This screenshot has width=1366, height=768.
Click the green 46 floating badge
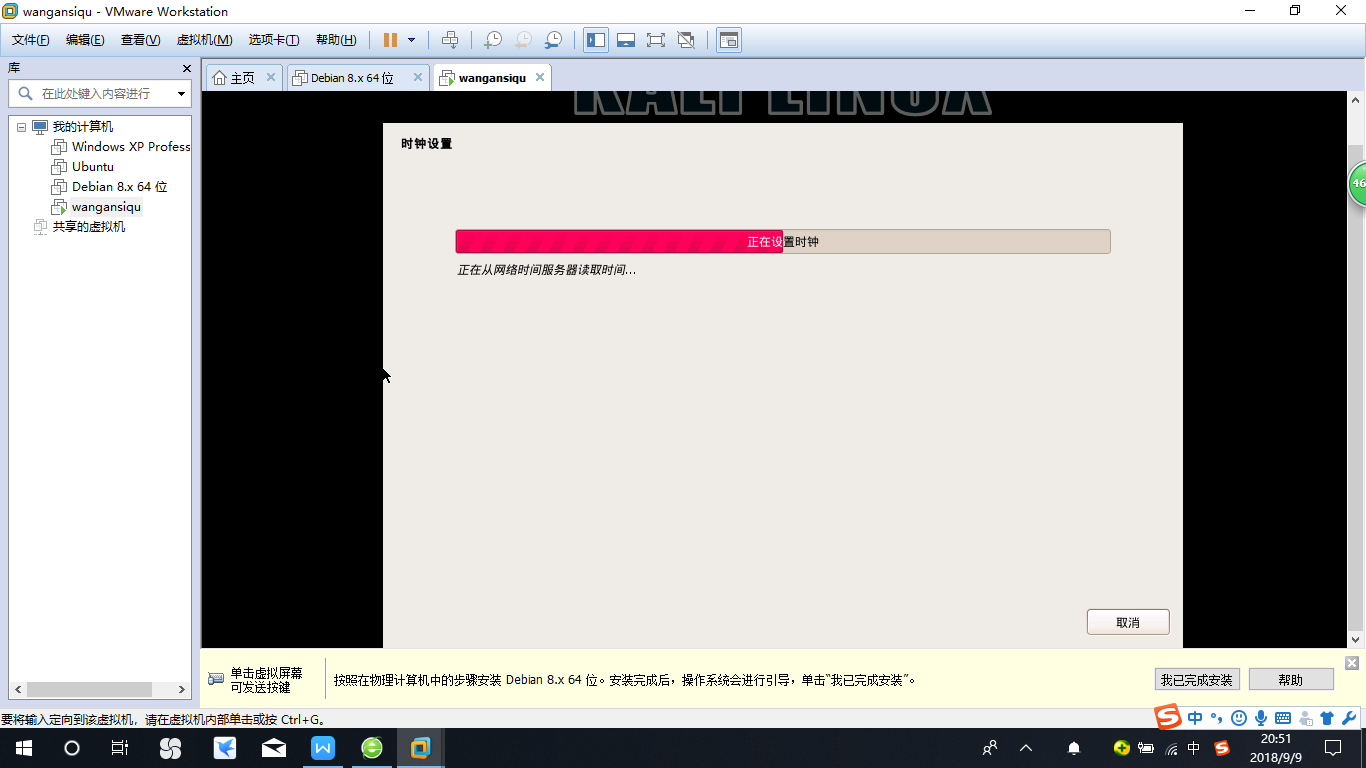click(x=1357, y=184)
